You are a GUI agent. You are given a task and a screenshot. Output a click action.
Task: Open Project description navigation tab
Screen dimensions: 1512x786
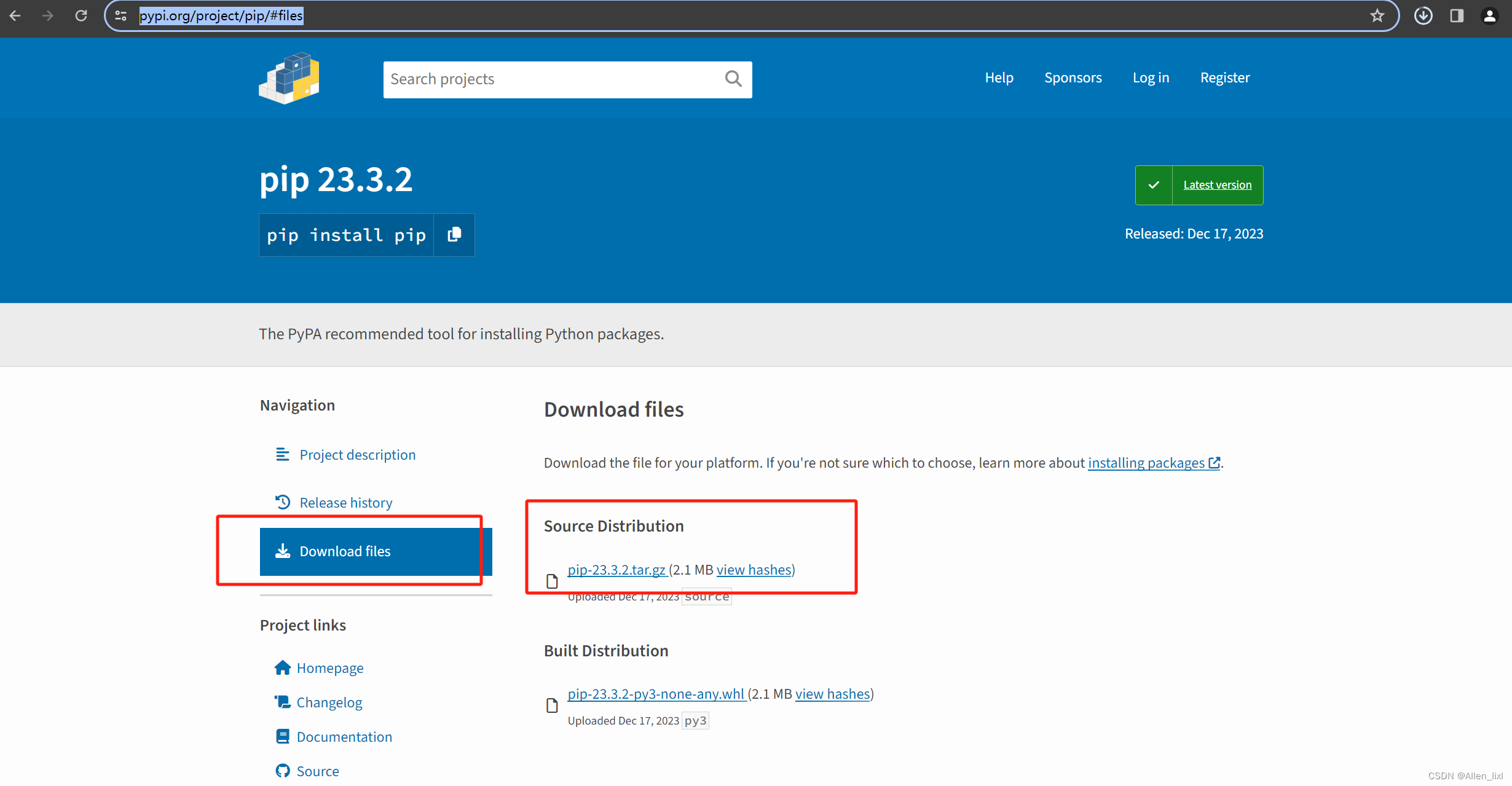[x=357, y=455]
